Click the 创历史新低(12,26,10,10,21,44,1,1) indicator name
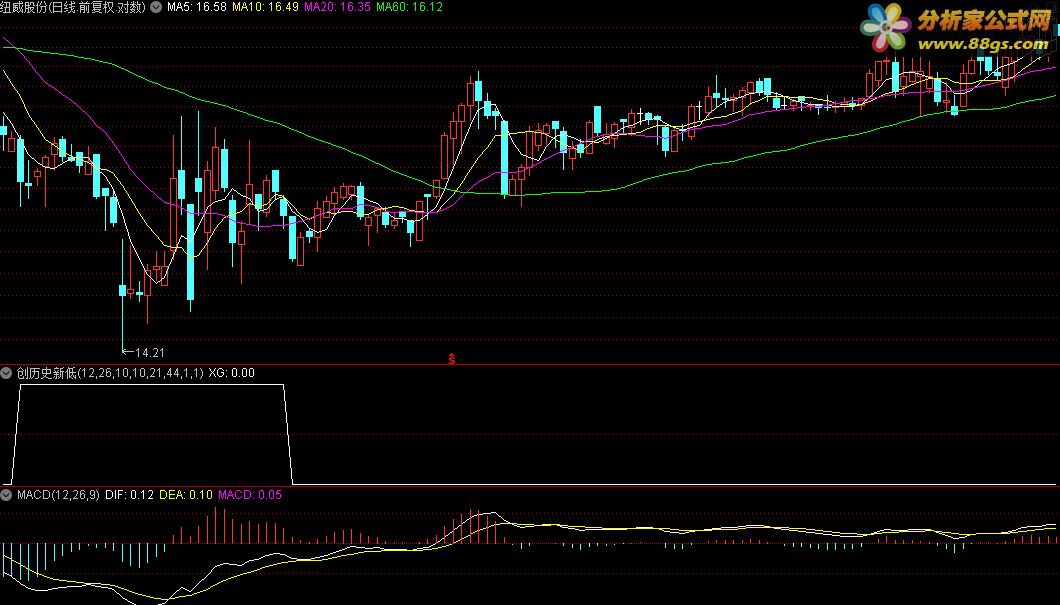Image resolution: width=1060 pixels, height=605 pixels. pos(110,373)
